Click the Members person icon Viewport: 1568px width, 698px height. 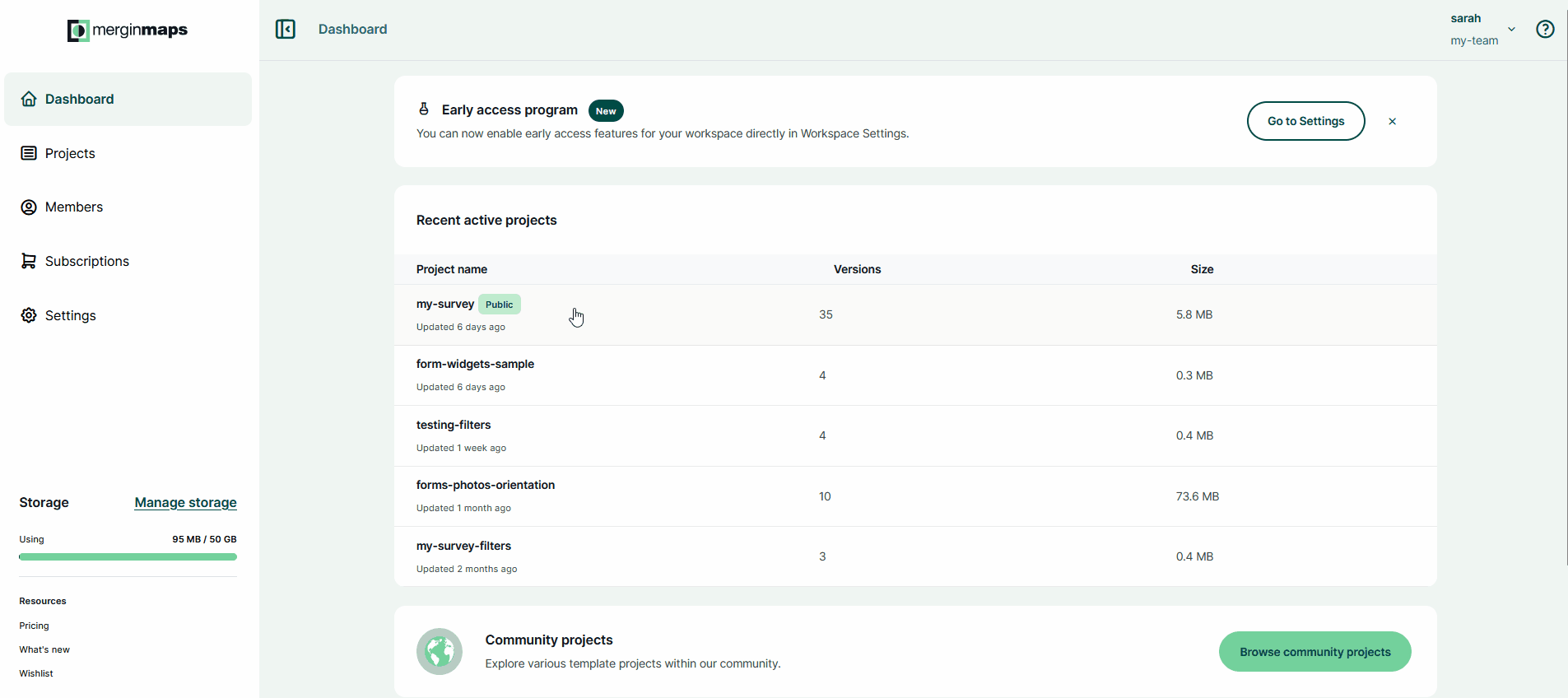click(x=29, y=207)
